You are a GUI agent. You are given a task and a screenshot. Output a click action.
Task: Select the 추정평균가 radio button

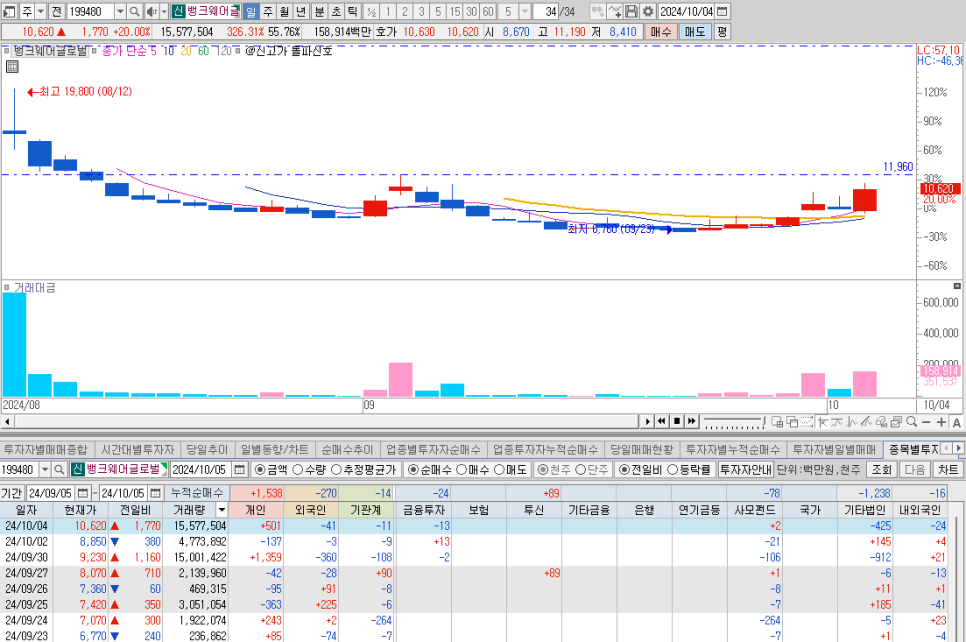pos(336,469)
